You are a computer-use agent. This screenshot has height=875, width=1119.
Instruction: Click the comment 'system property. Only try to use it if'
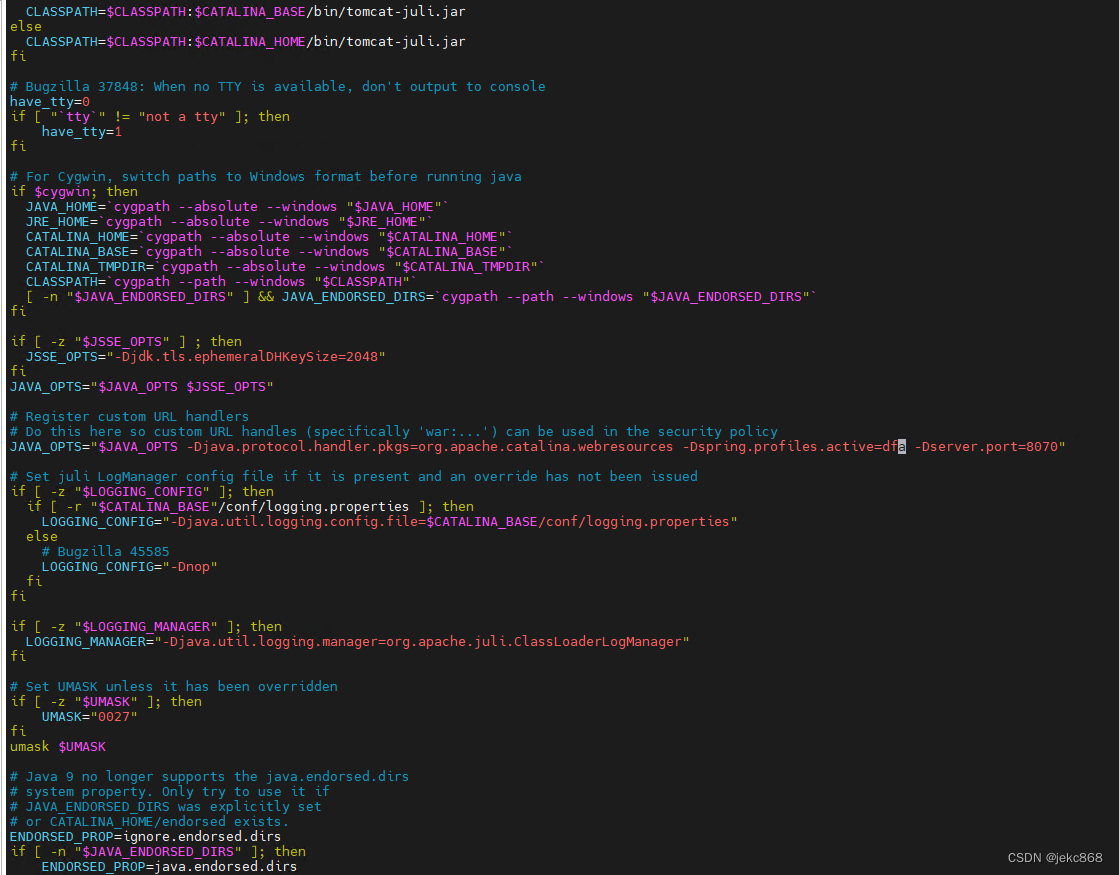click(x=170, y=791)
